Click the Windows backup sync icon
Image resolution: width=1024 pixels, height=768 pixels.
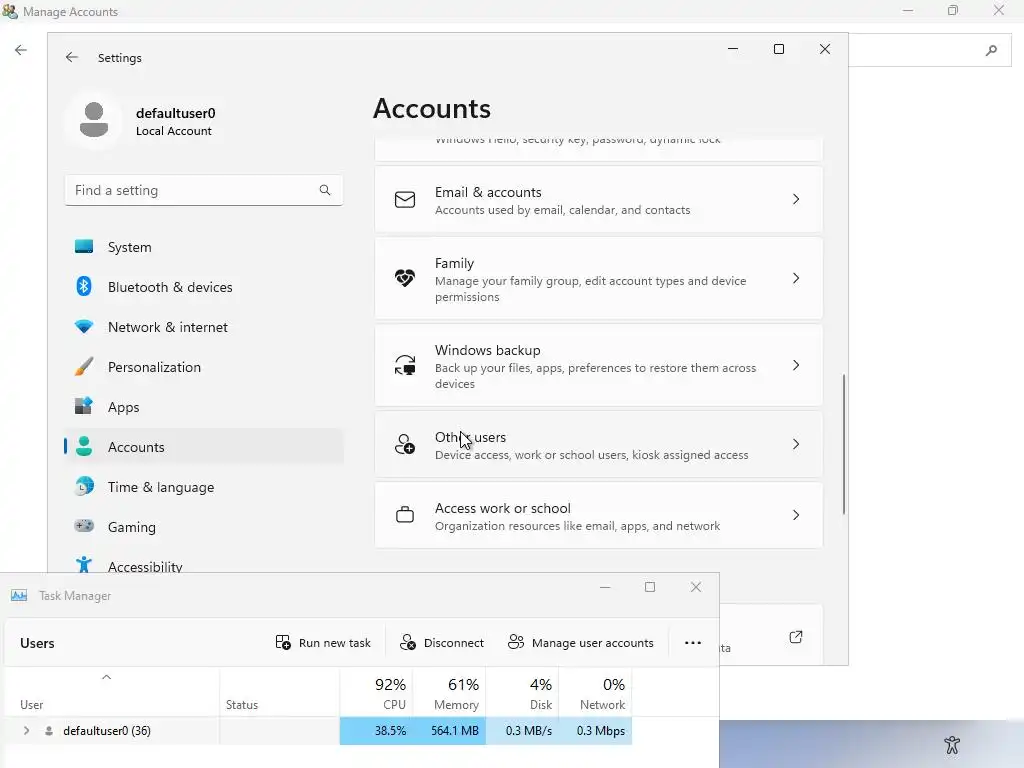[405, 365]
